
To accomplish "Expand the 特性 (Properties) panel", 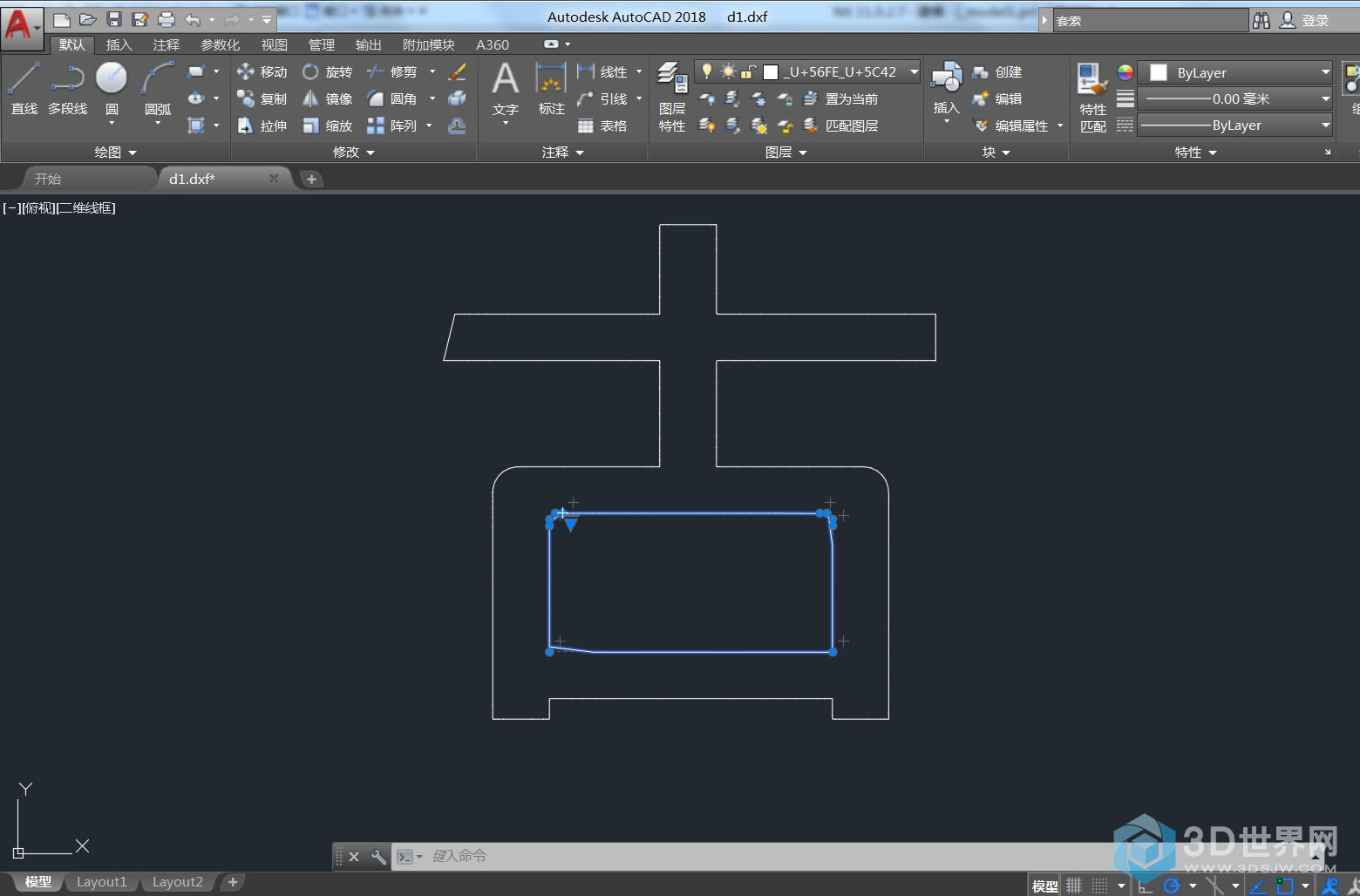I will pos(1195,153).
